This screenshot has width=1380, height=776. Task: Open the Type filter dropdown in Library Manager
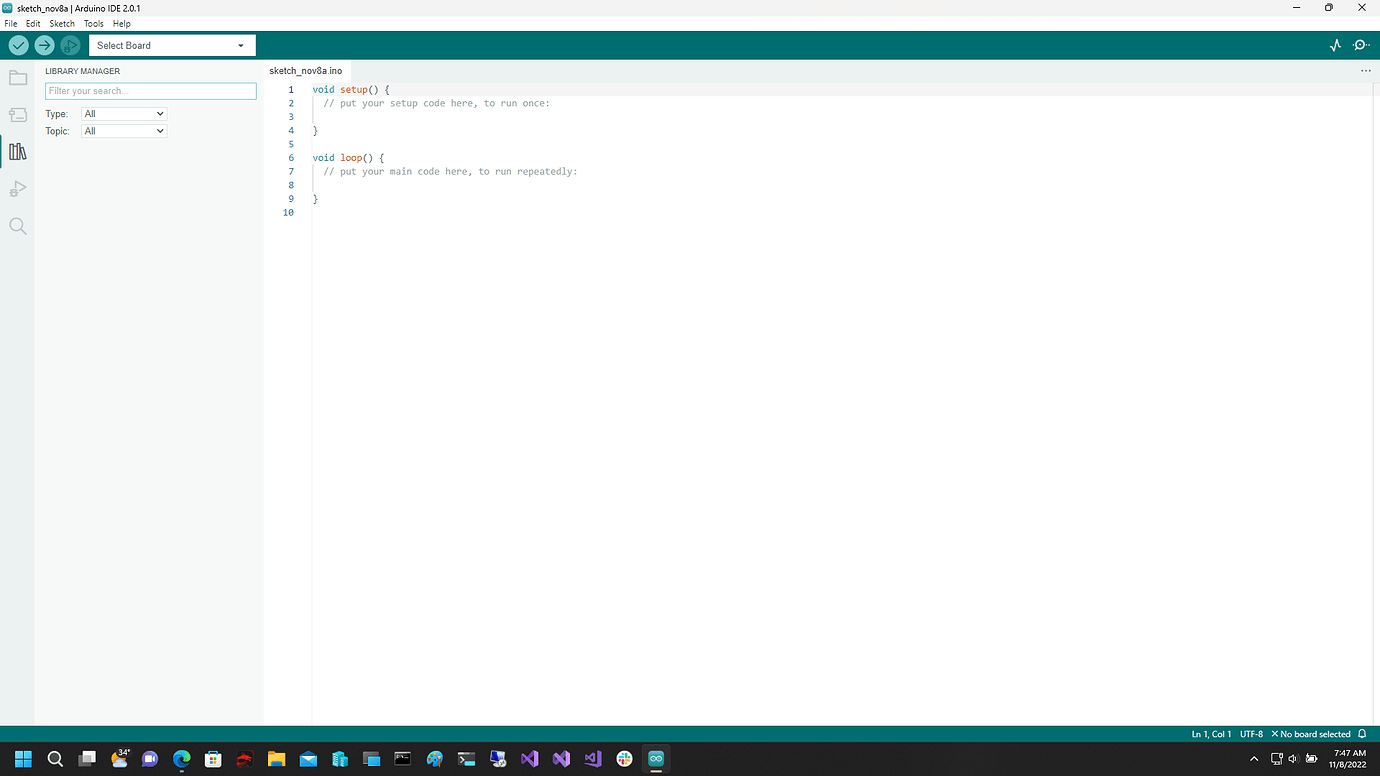click(x=123, y=113)
